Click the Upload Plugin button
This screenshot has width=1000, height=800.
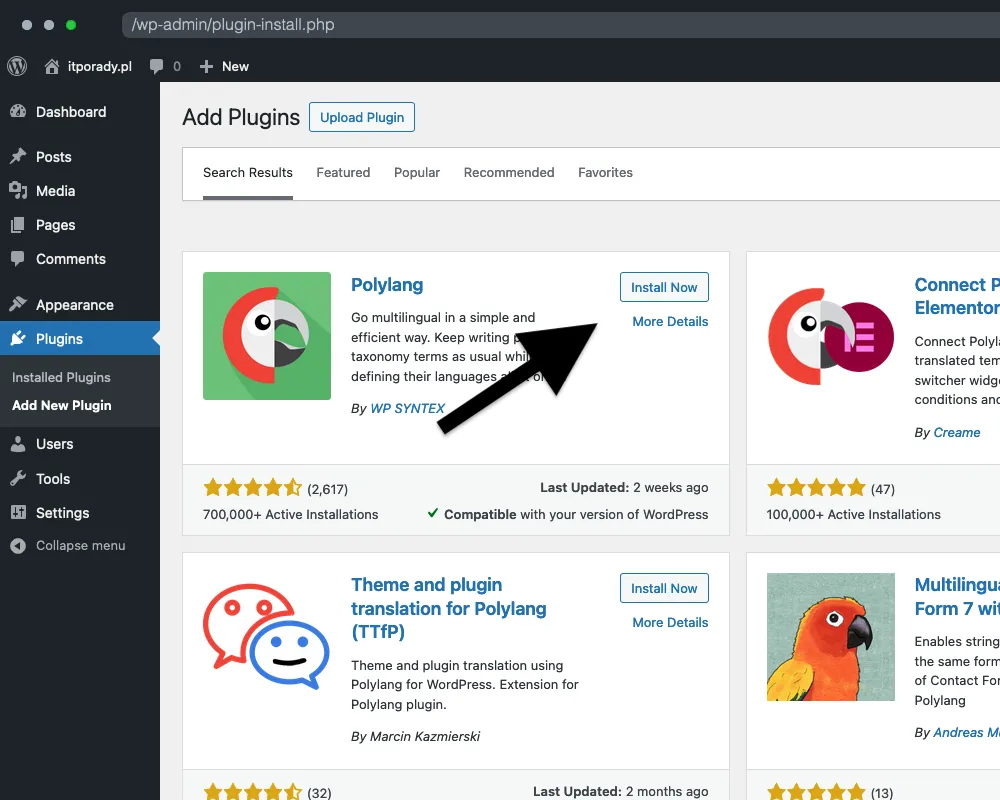362,117
